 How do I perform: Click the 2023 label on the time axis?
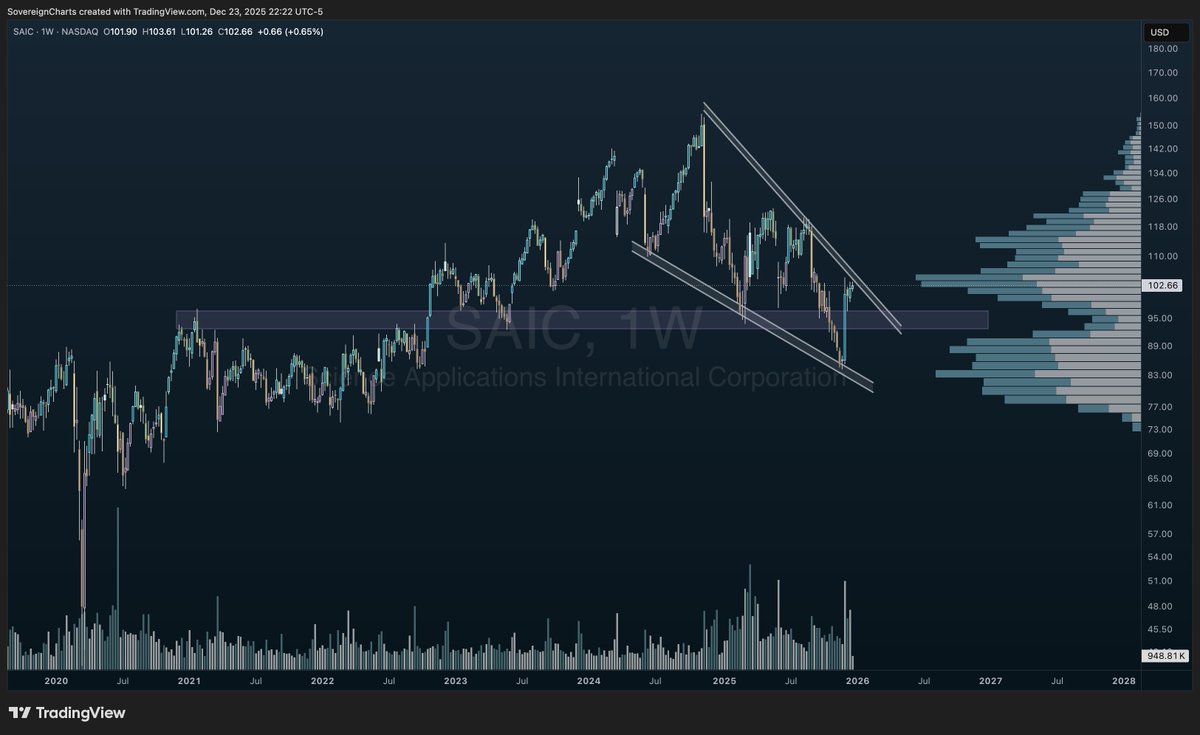tap(455, 681)
